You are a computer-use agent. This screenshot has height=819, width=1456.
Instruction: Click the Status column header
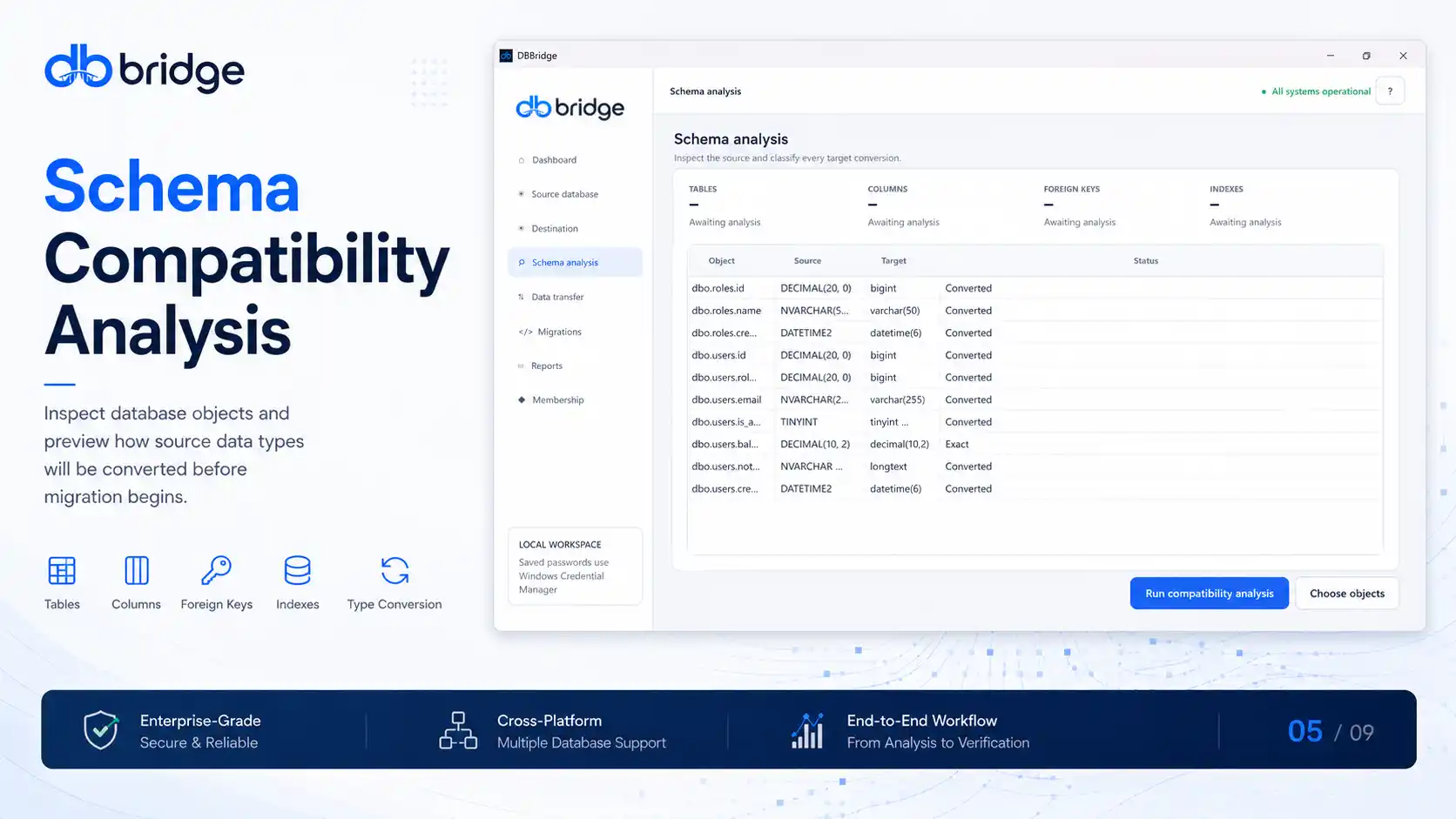(x=1145, y=261)
